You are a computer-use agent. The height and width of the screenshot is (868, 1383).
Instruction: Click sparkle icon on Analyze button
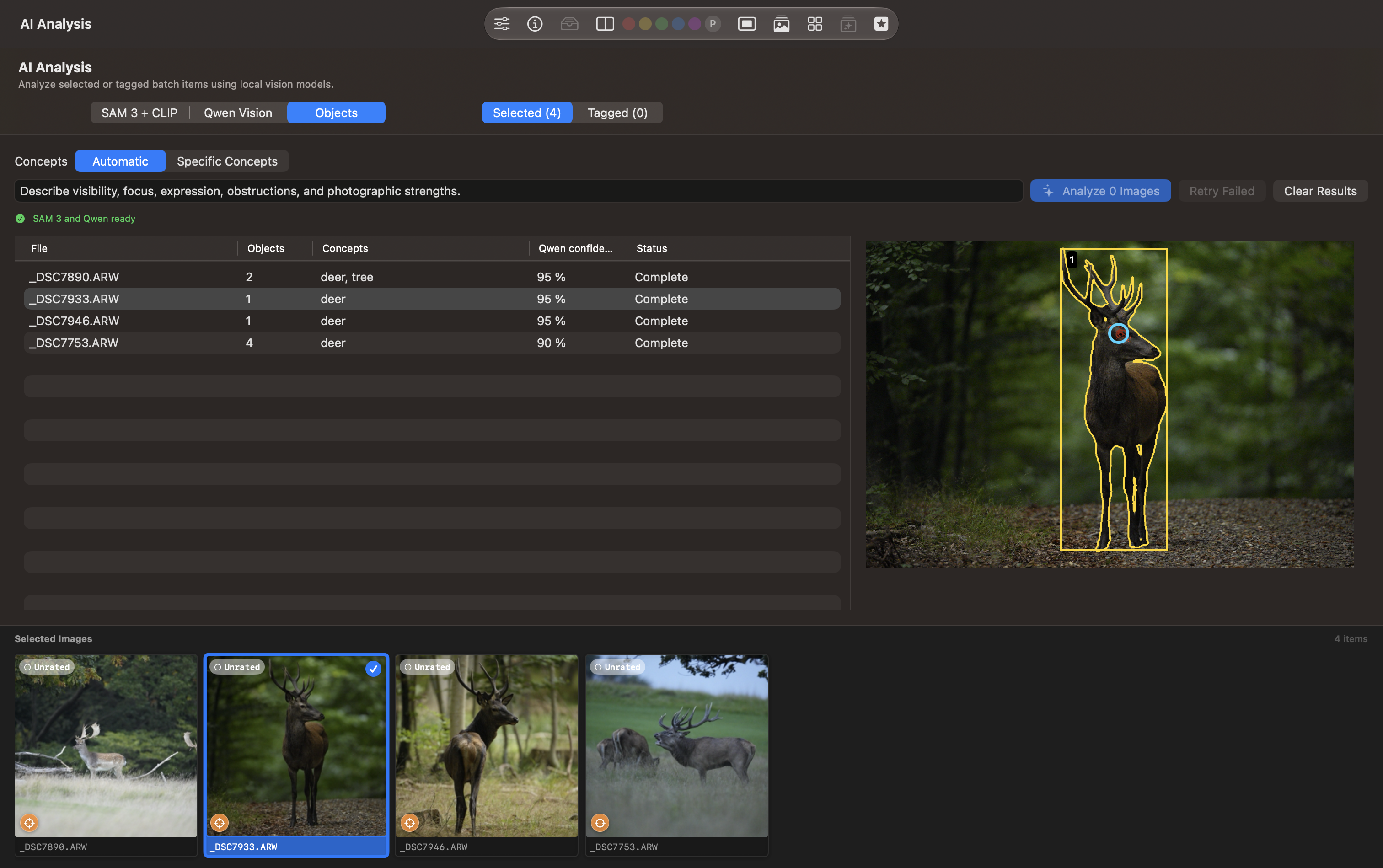[x=1048, y=191]
